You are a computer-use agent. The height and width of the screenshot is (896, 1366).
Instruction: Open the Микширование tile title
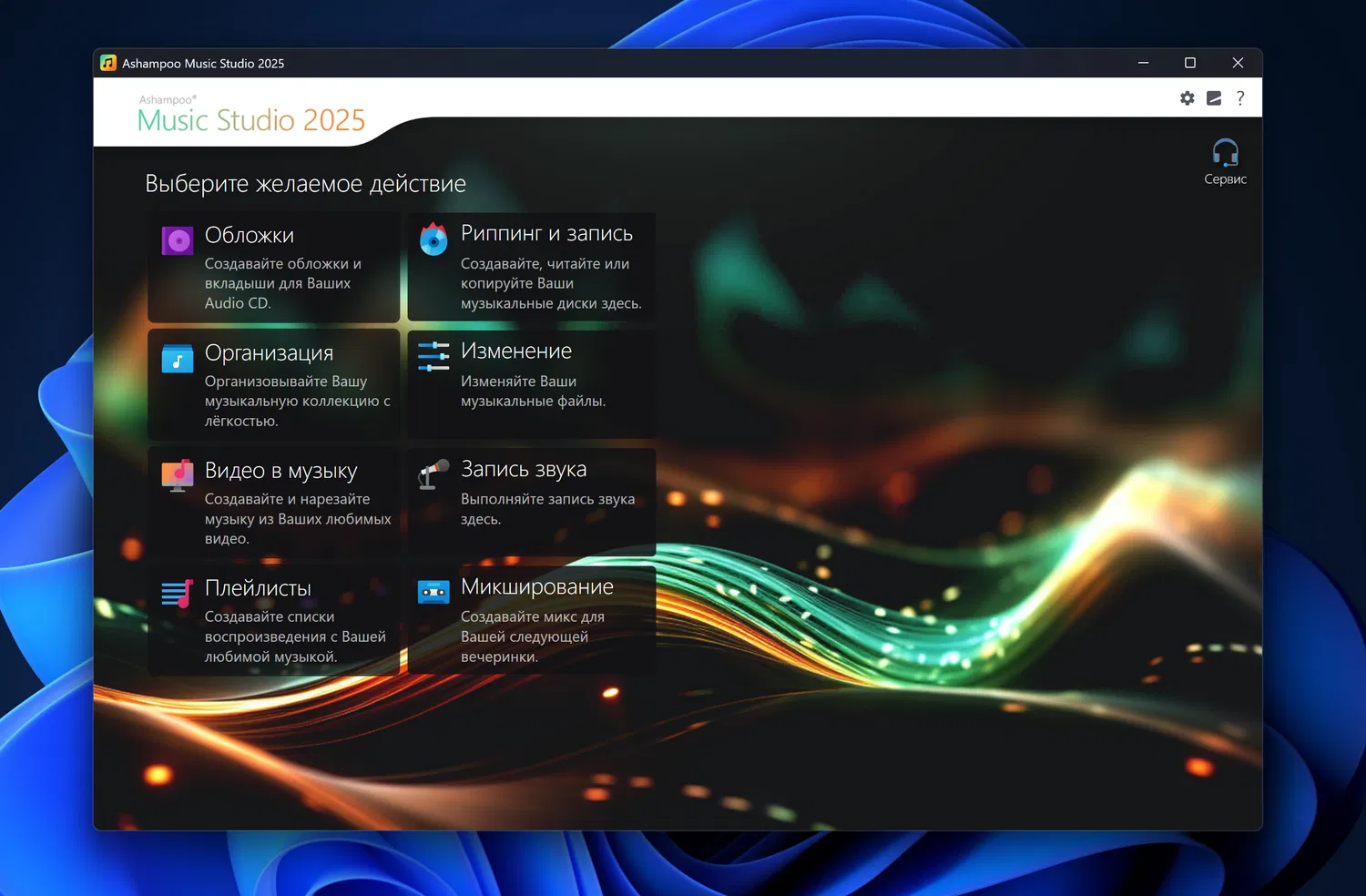(x=537, y=586)
